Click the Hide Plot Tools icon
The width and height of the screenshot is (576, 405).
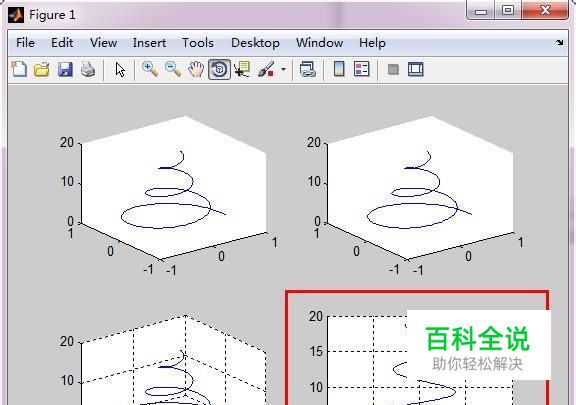(x=393, y=69)
